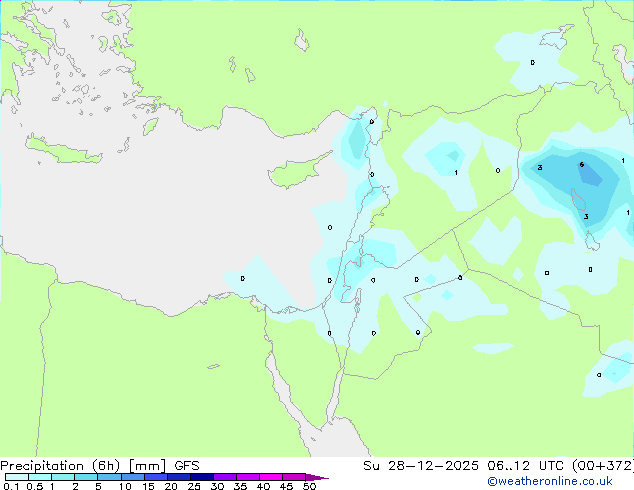Click the darkest blue precipitation core near 6
This screenshot has width=634, height=490.
pos(590,174)
